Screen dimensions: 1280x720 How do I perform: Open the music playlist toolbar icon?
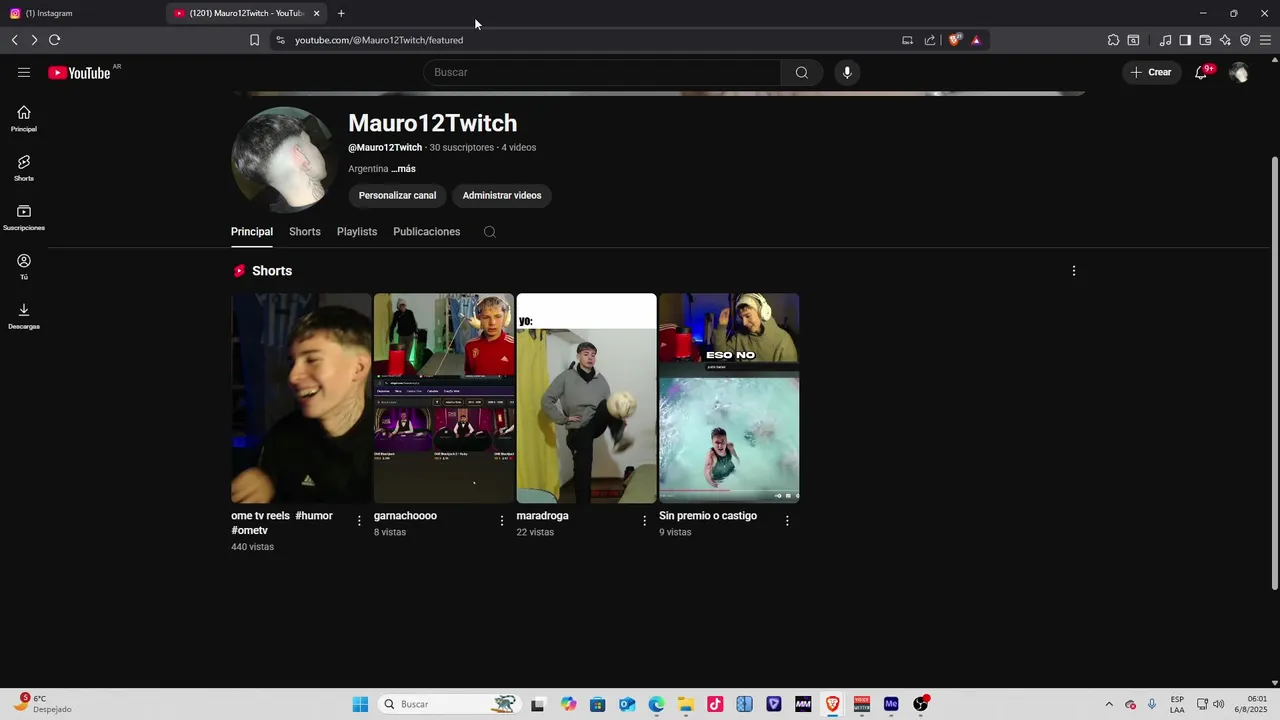(1165, 40)
